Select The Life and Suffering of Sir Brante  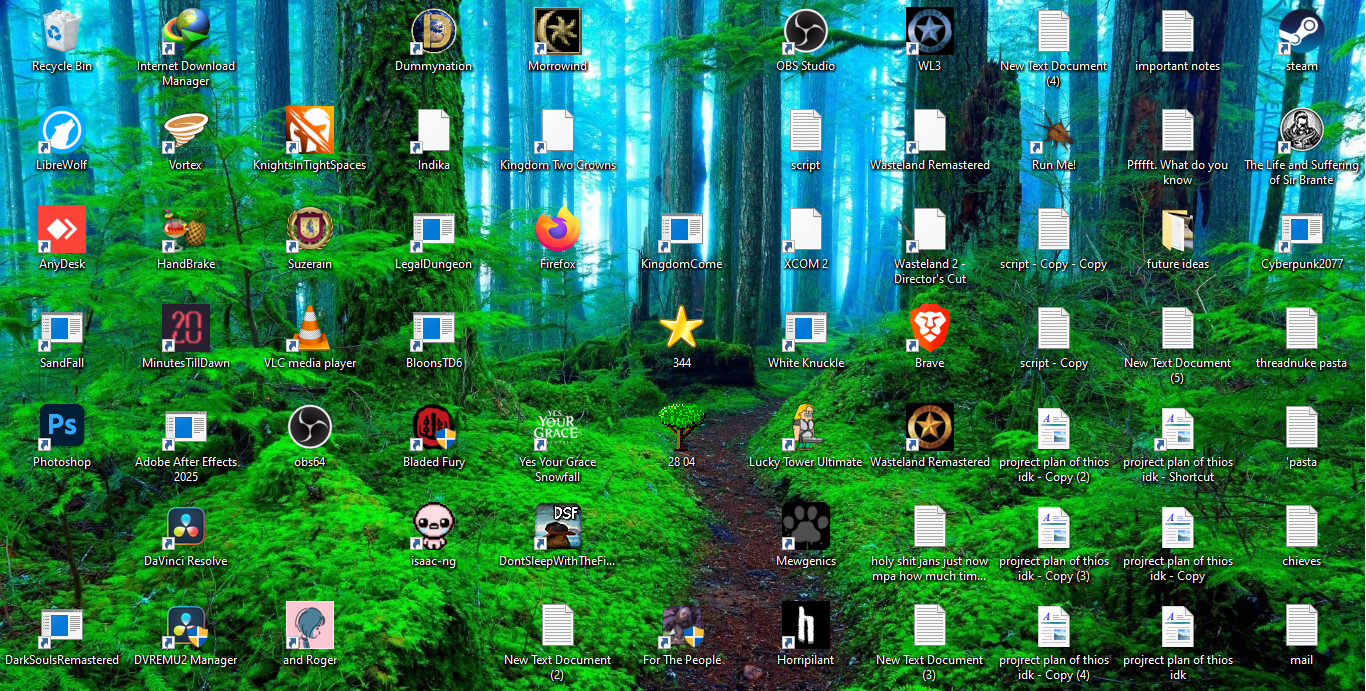point(1302,130)
